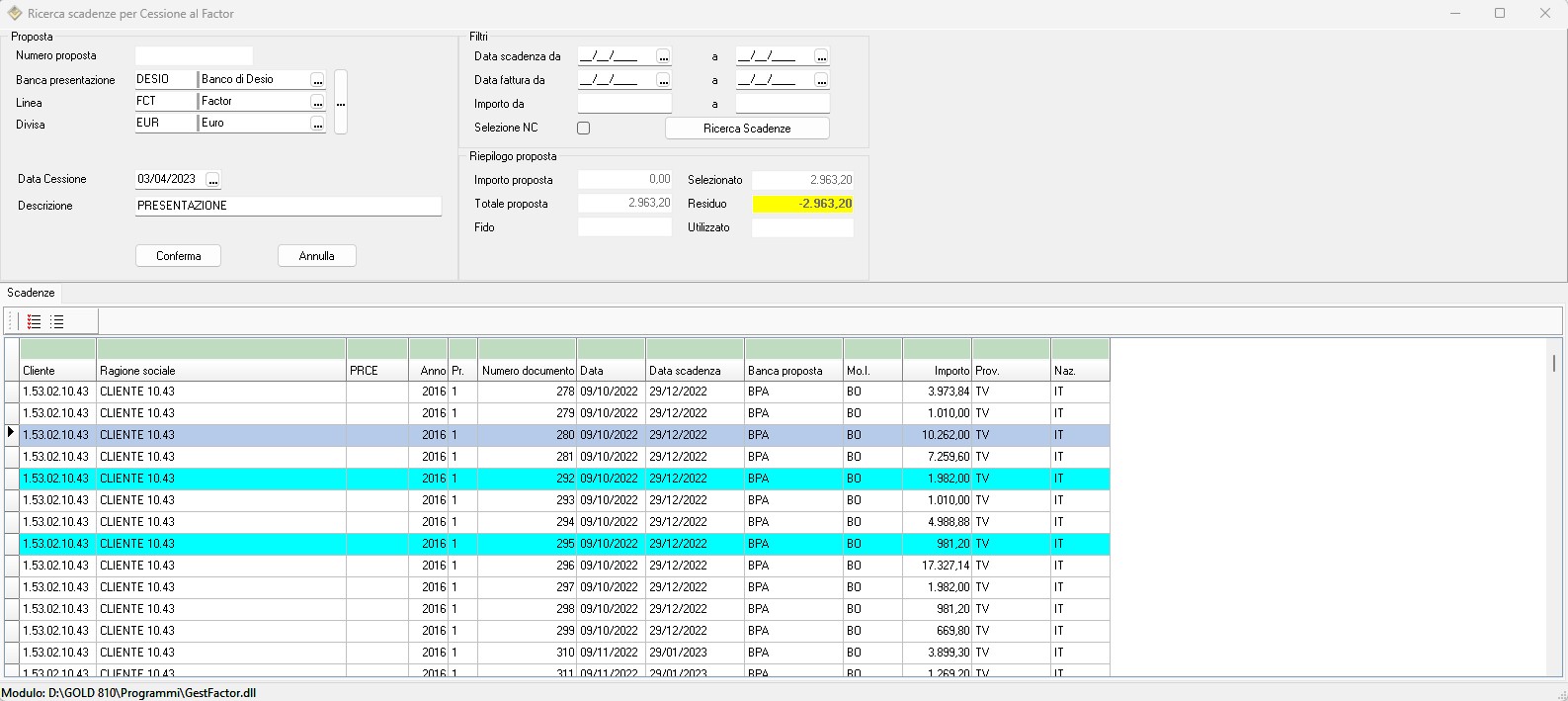The image size is (1568, 701).
Task: Switch to the Scadenze tab
Action: click(x=32, y=294)
